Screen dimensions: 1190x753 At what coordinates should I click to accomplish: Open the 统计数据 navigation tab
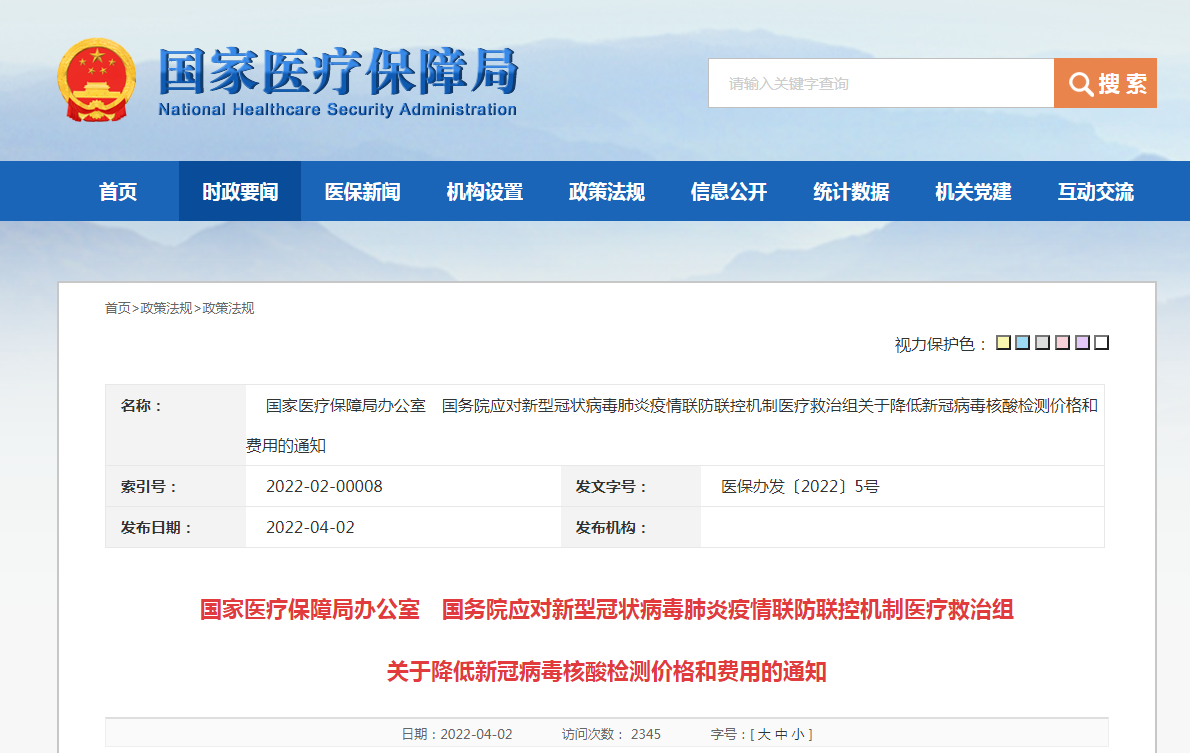coord(851,191)
